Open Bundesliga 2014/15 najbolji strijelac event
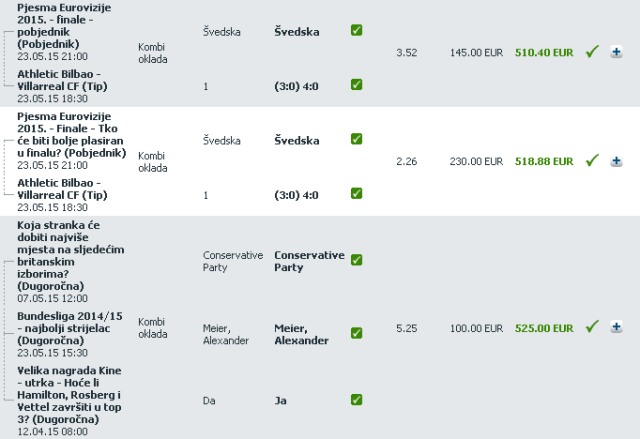Viewport: 640px width, 439px height. coord(70,328)
